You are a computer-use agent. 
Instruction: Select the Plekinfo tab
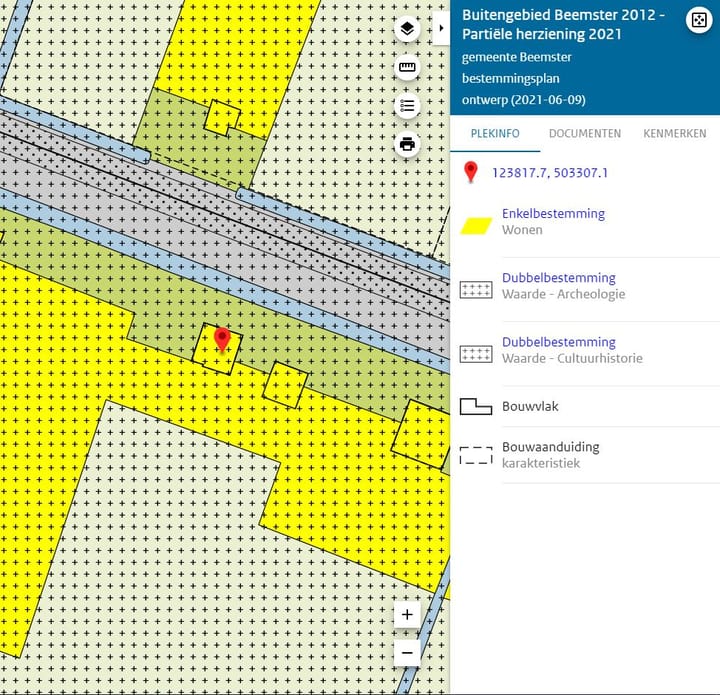point(493,133)
